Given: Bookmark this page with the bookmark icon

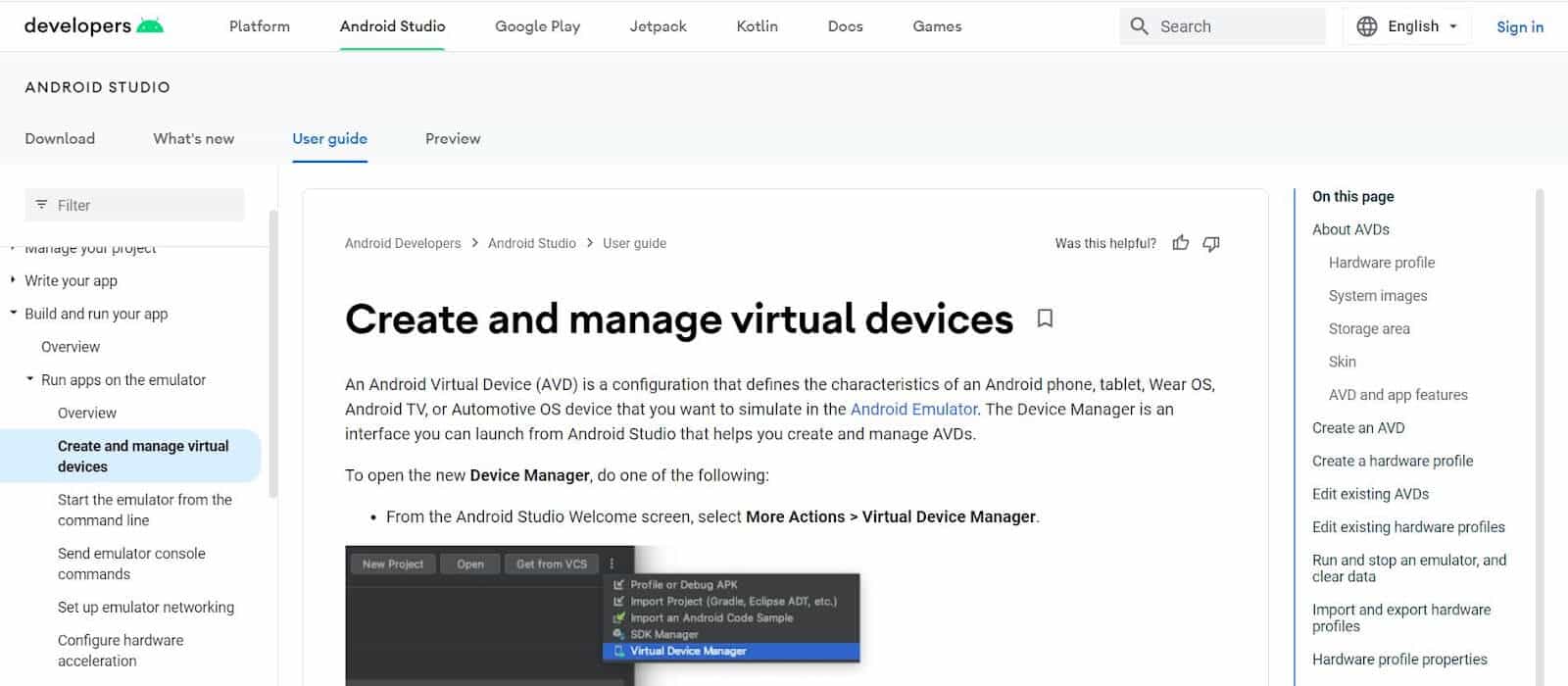Looking at the screenshot, I should pyautogui.click(x=1045, y=318).
